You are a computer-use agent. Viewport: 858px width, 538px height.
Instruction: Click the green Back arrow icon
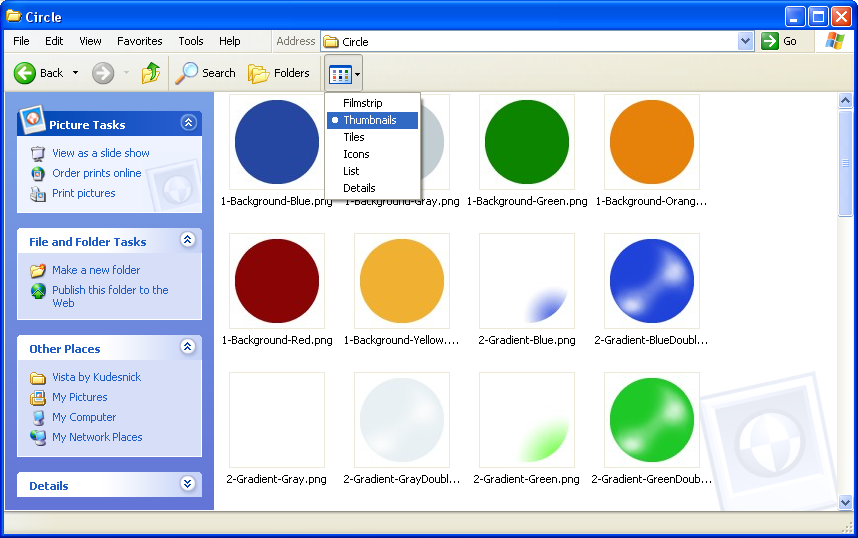coord(25,73)
